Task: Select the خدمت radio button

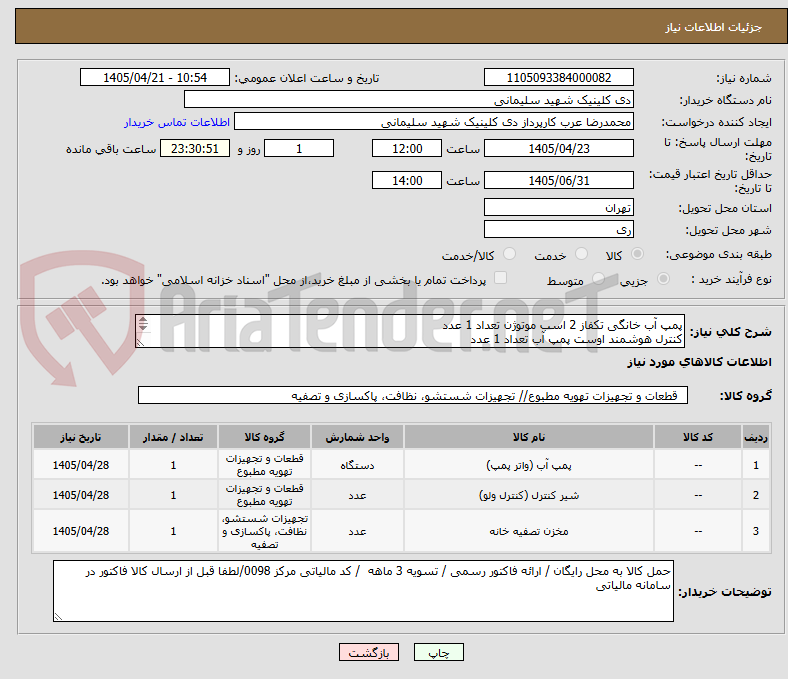Action: (x=581, y=254)
